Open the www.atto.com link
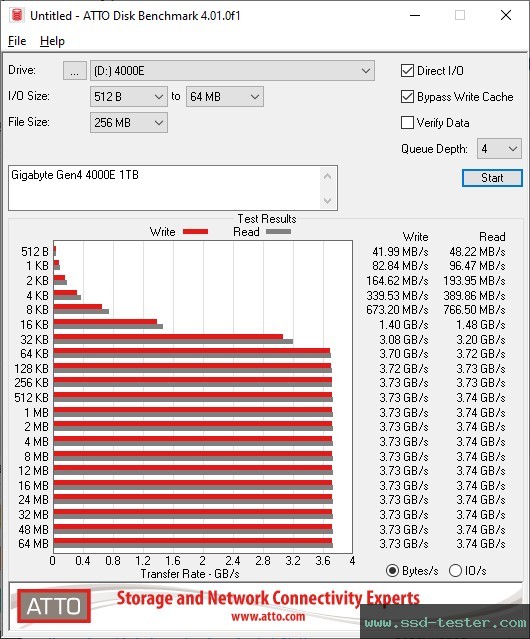The width and height of the screenshot is (530, 639). tap(268, 616)
